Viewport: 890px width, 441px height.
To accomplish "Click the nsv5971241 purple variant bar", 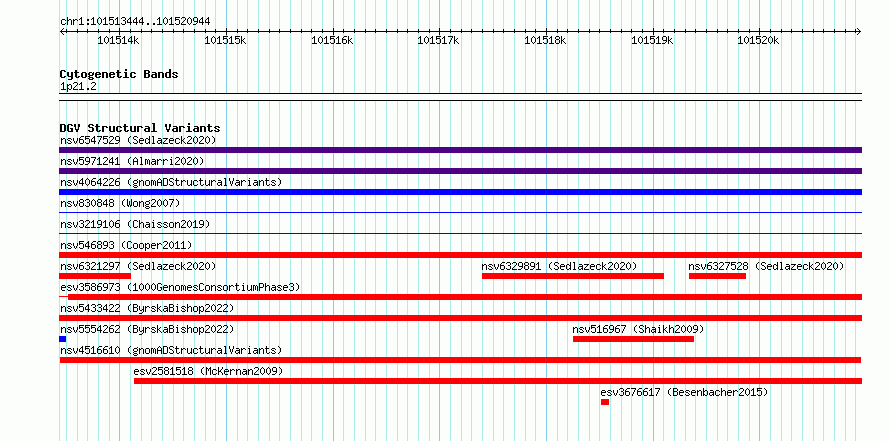I will (460, 171).
